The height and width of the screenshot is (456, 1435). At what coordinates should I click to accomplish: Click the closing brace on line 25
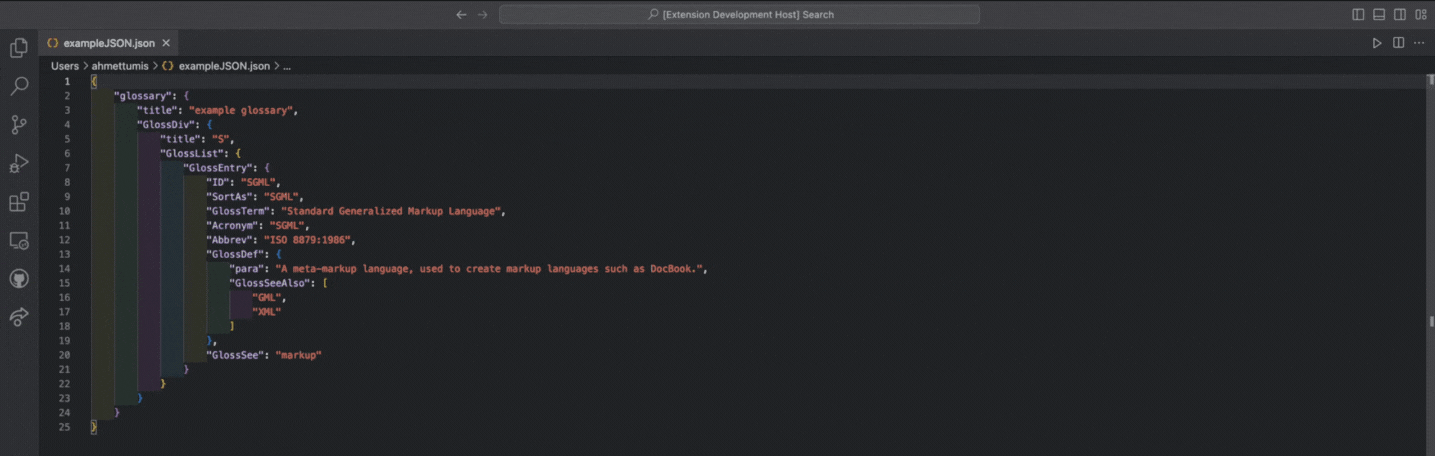point(94,427)
